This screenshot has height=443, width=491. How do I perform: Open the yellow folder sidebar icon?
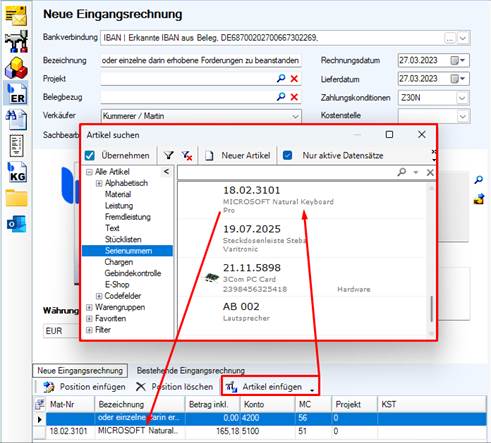(x=17, y=199)
